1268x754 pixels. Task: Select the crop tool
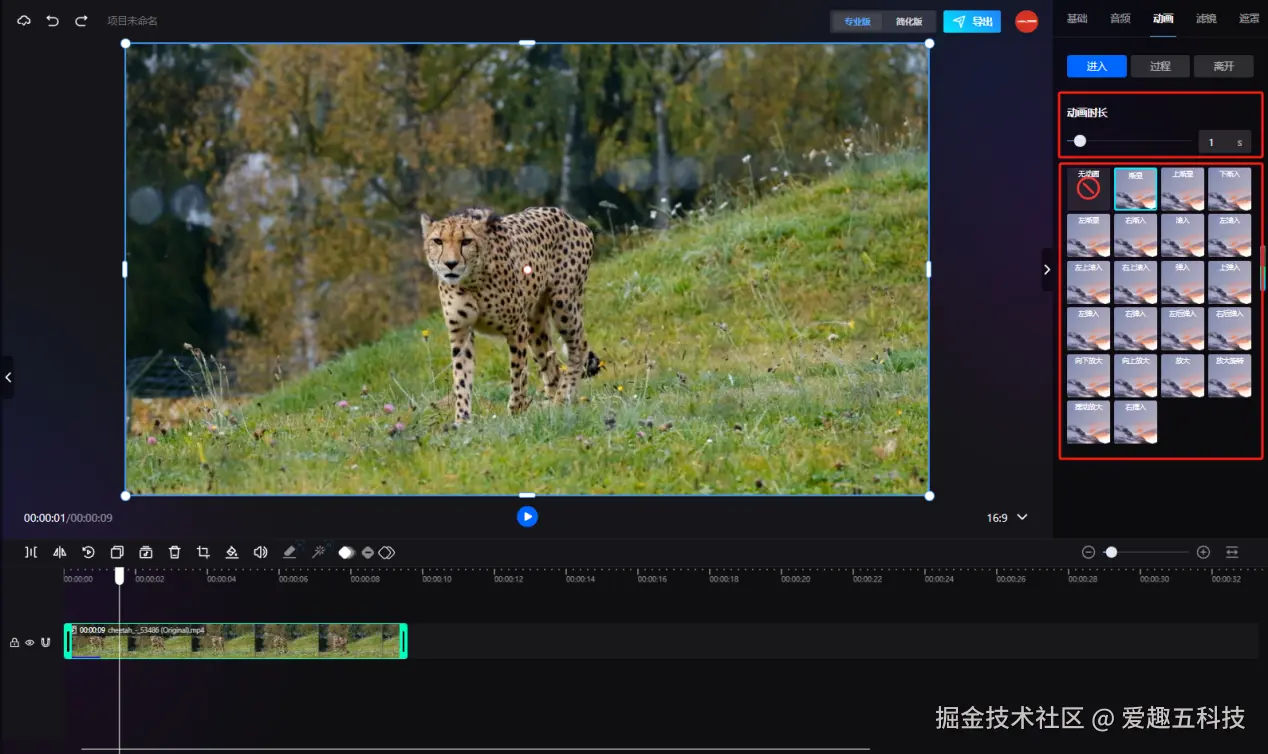point(203,552)
